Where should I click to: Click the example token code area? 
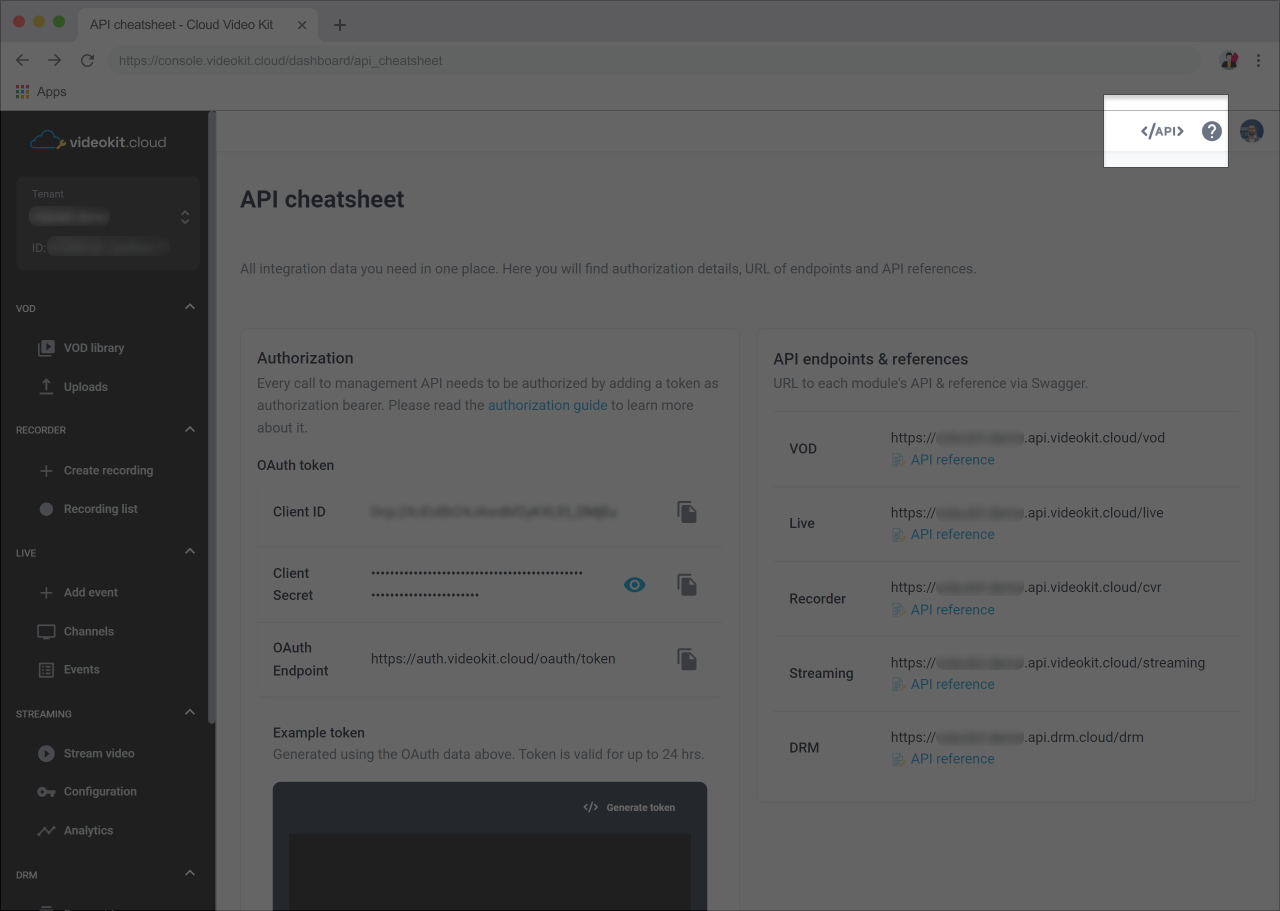coord(490,872)
